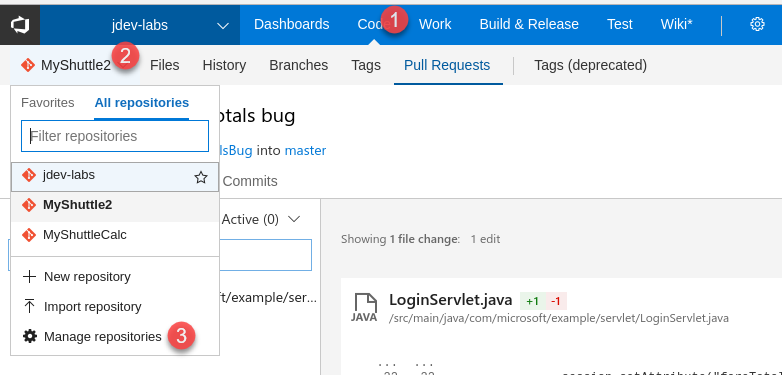The height and width of the screenshot is (375, 782).
Task: Open the Test hub
Action: tap(619, 24)
